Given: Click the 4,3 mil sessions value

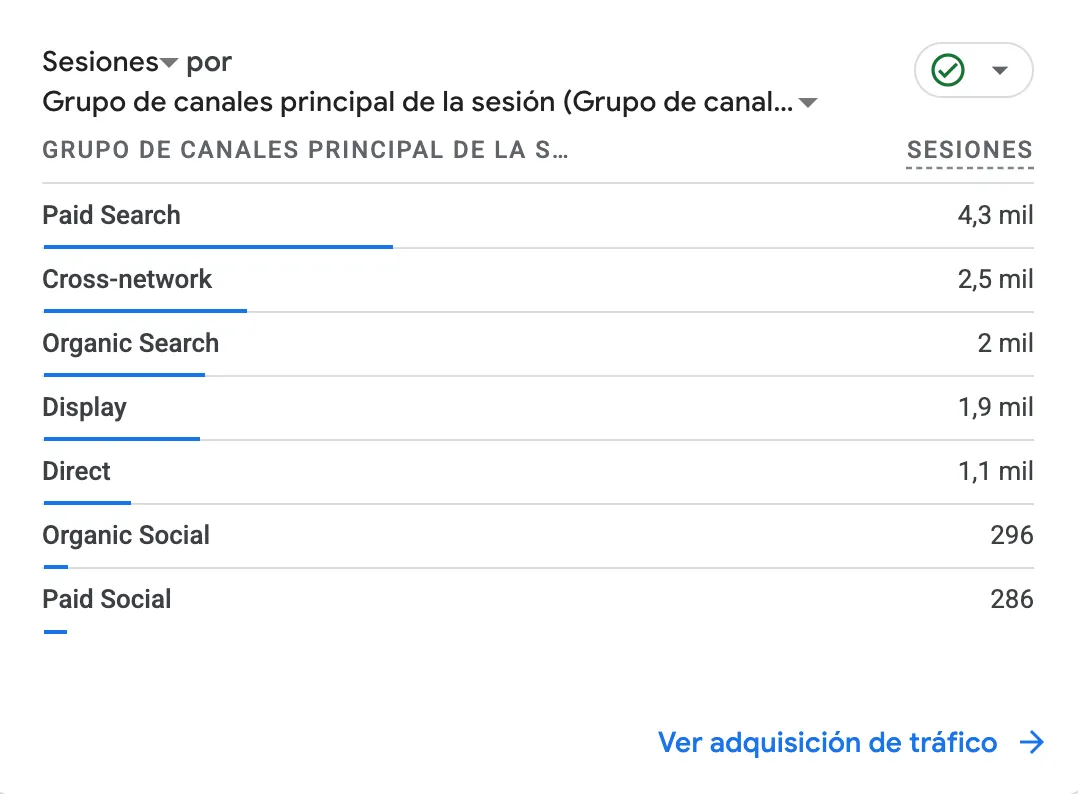Looking at the screenshot, I should 996,216.
